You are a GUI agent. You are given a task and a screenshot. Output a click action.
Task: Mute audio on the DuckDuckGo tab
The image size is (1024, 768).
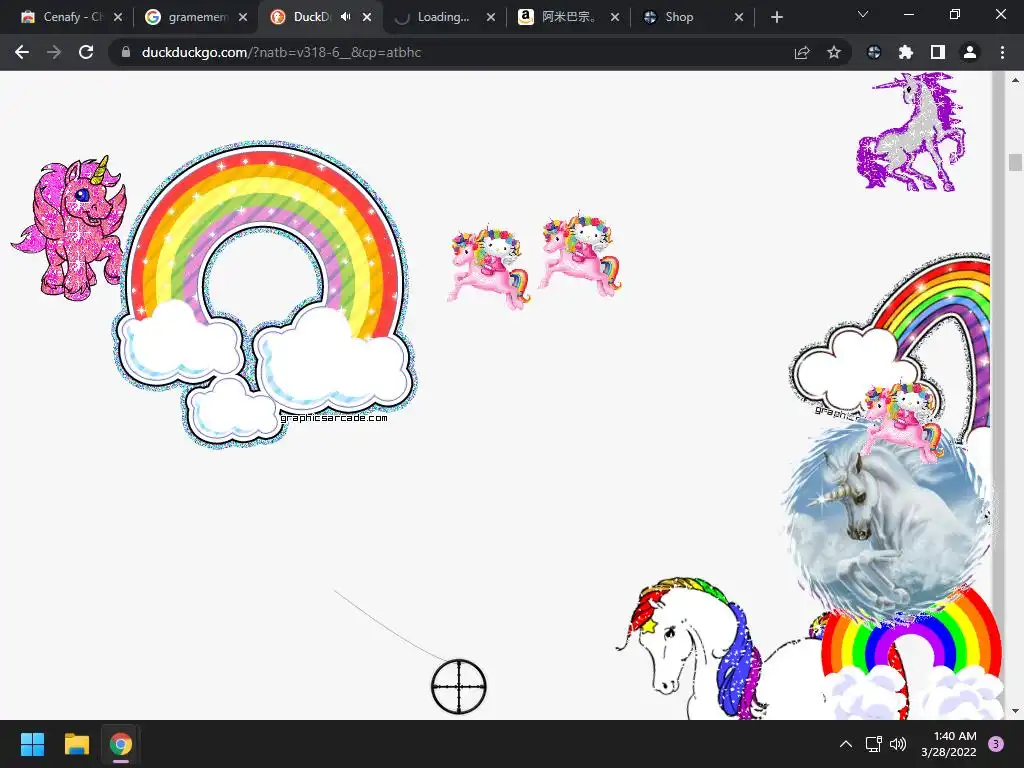tap(345, 17)
